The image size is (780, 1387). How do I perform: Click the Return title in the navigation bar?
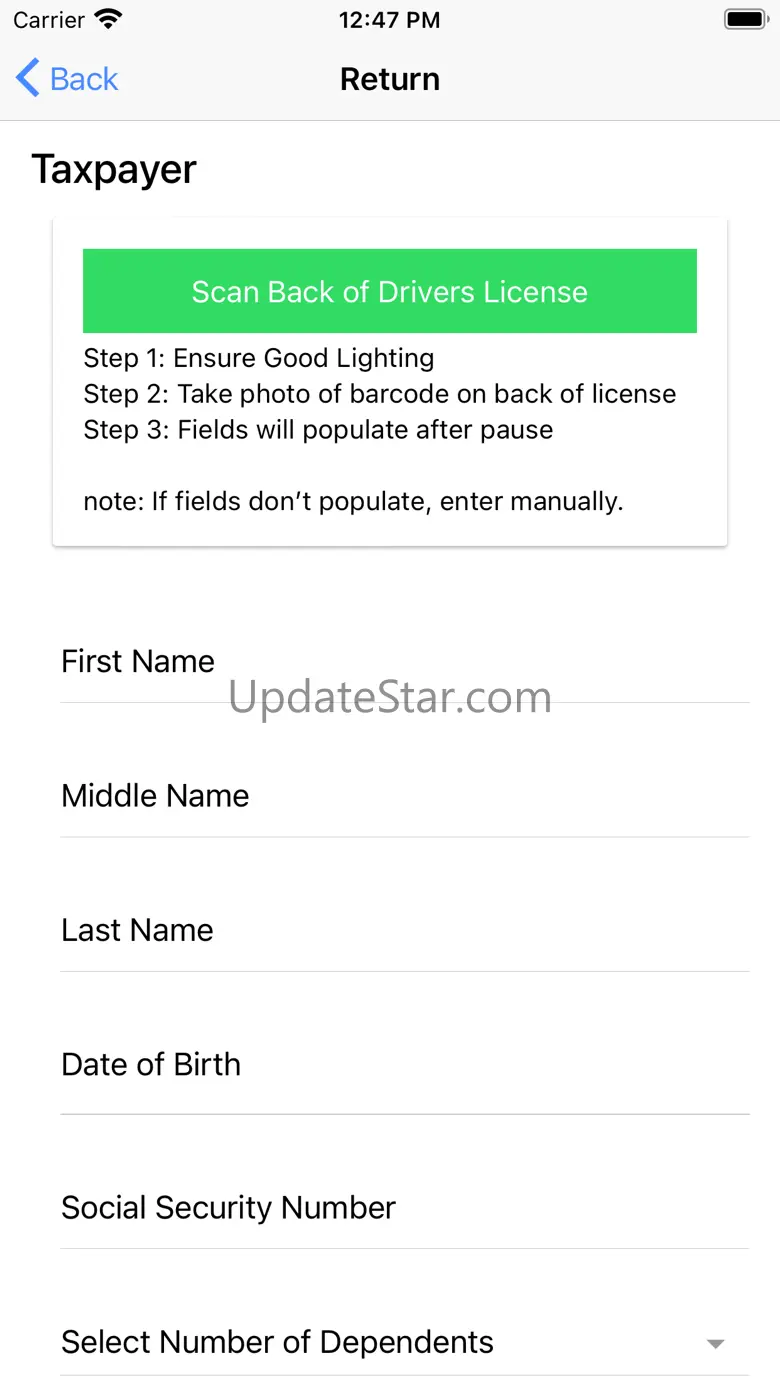pos(389,79)
